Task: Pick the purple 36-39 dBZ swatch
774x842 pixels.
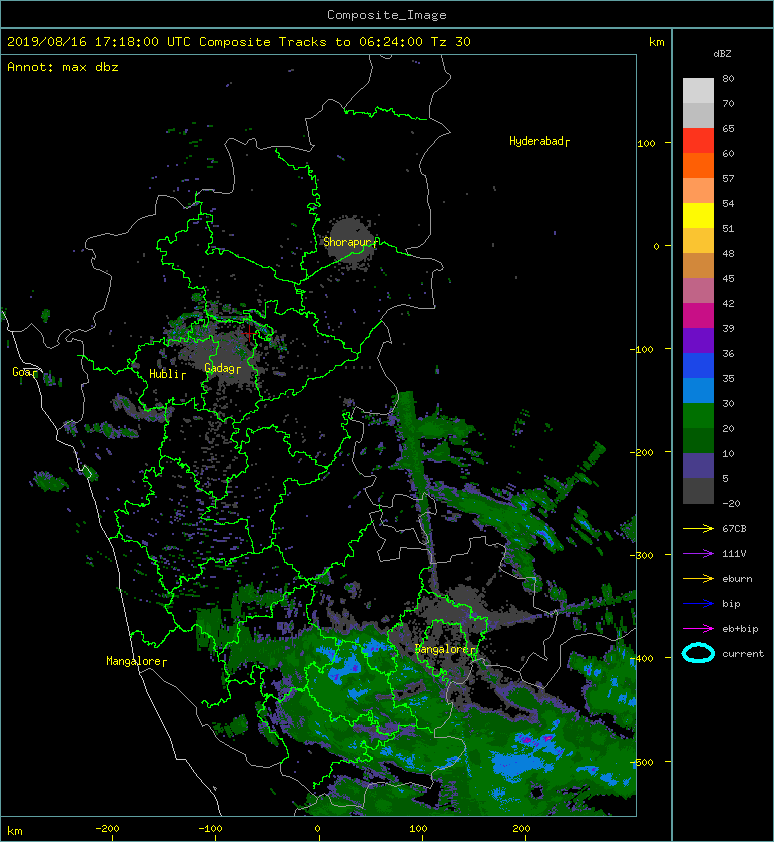Action: (698, 341)
